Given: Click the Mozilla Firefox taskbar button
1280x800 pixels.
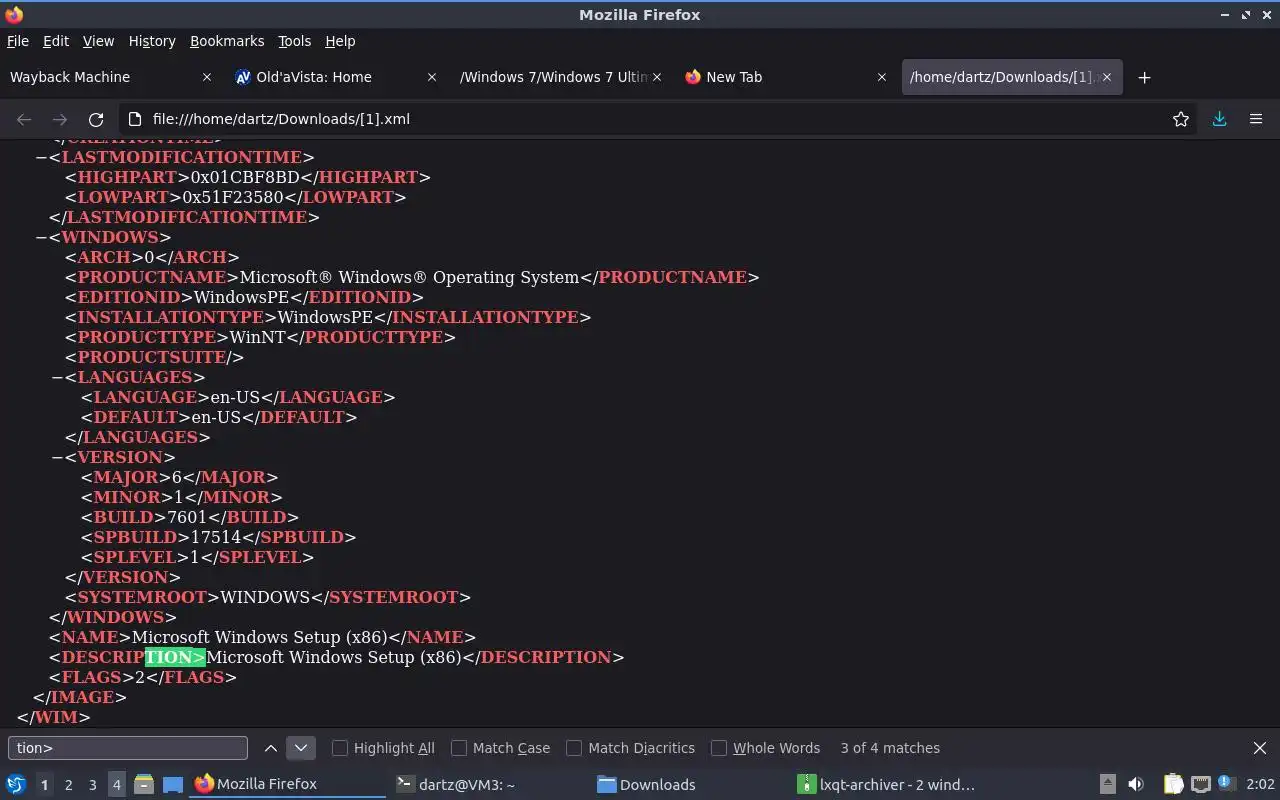Looking at the screenshot, I should pyautogui.click(x=287, y=784).
